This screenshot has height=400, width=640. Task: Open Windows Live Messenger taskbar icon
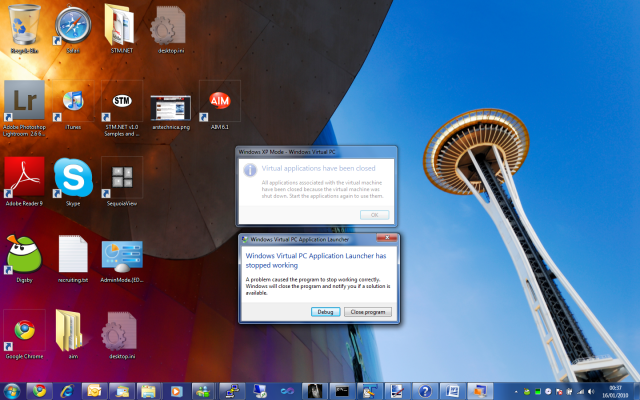click(x=204, y=391)
